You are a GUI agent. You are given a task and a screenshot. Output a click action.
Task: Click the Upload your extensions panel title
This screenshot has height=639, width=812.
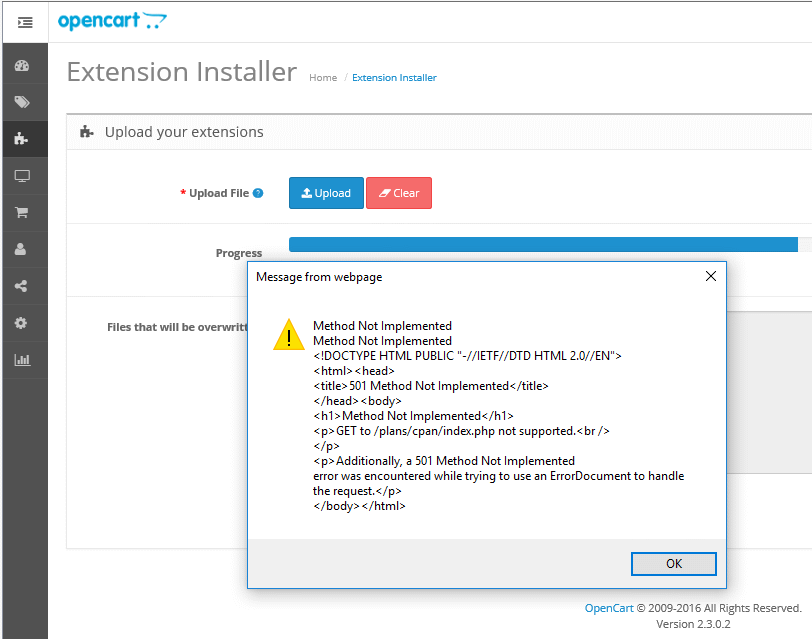[x=184, y=132]
